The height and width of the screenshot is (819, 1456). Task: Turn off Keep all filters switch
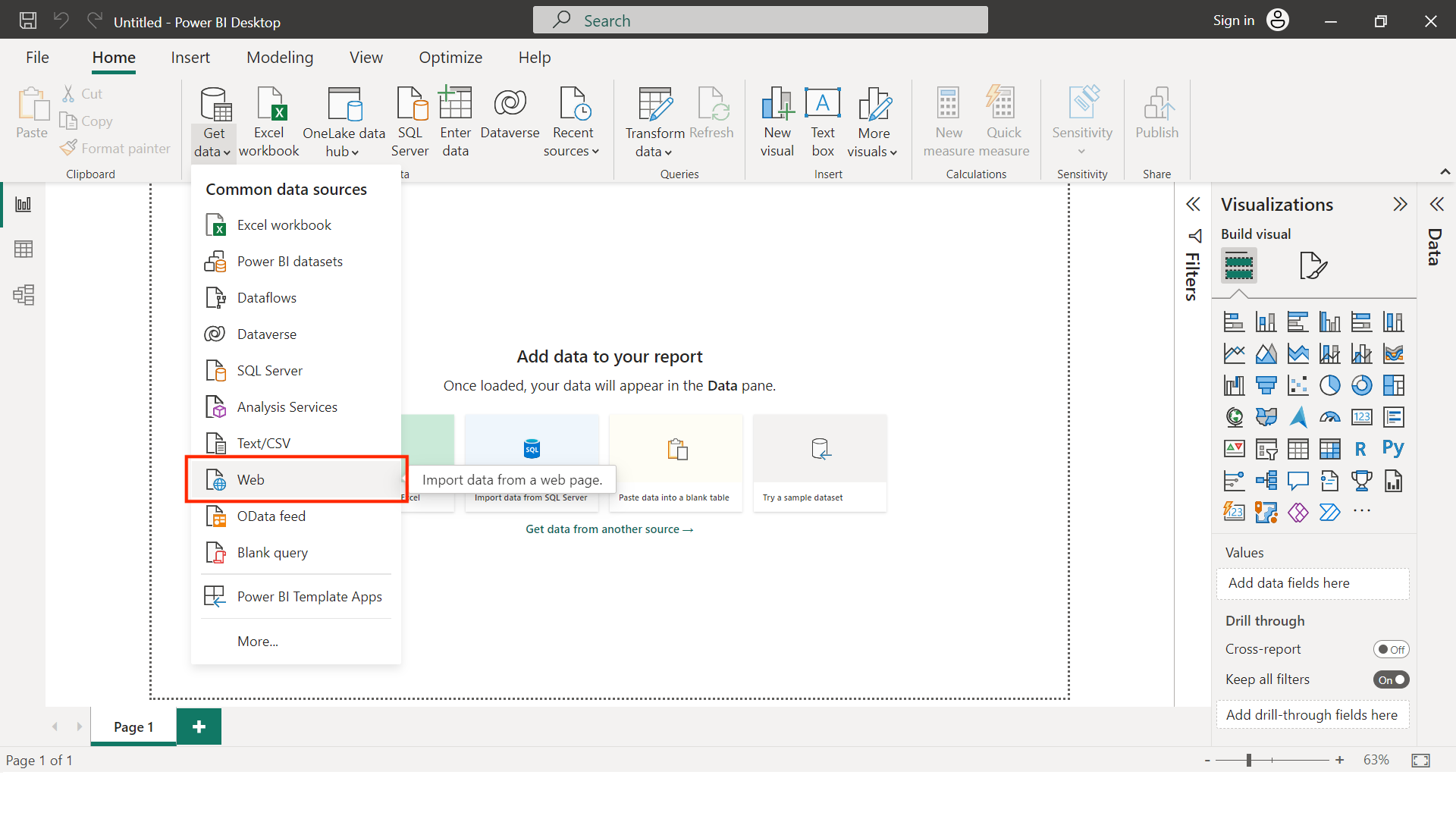click(x=1391, y=679)
